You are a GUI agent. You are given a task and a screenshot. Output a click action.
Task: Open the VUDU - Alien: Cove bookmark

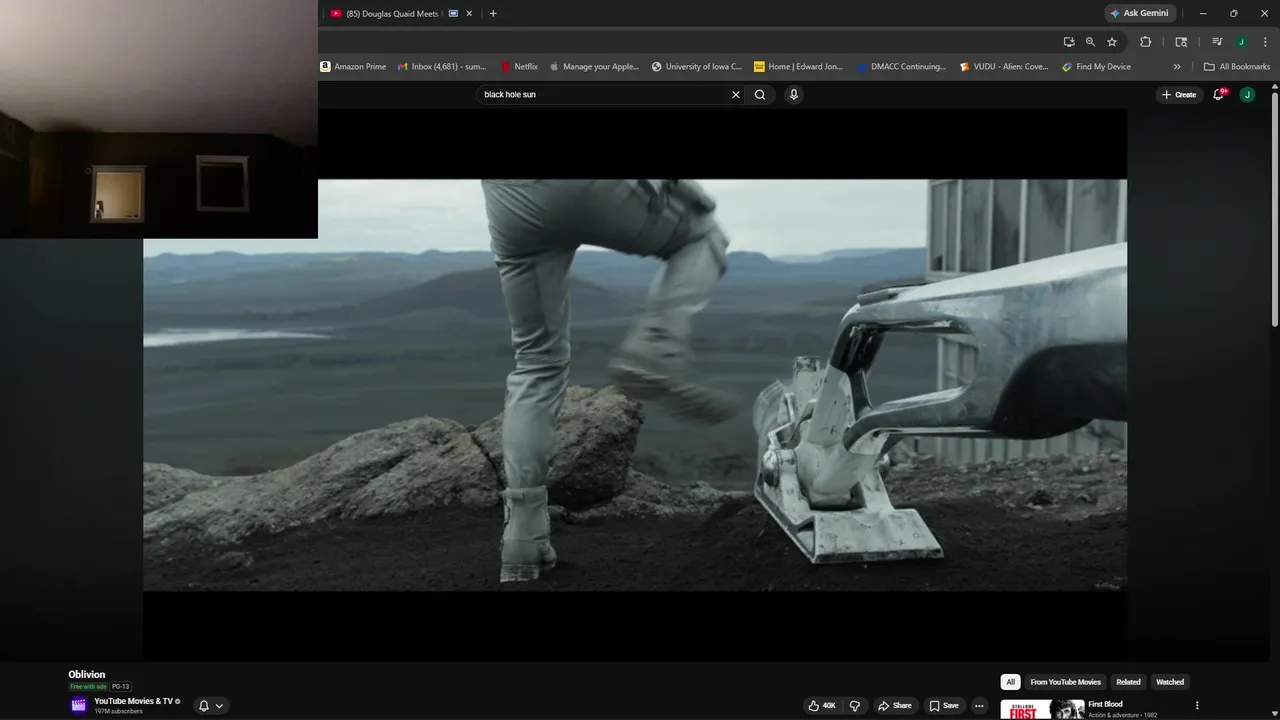1004,67
